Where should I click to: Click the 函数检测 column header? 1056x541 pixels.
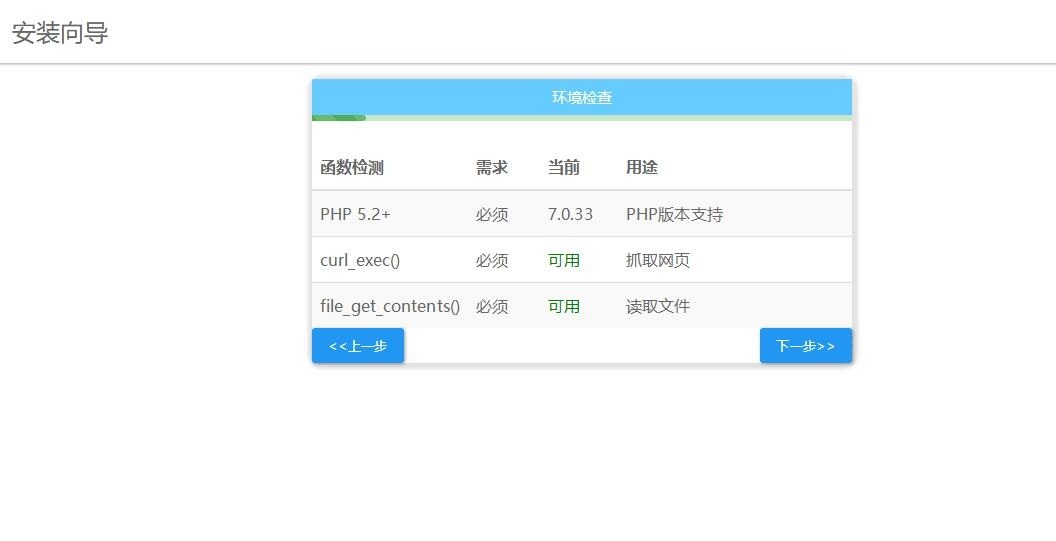tap(352, 168)
